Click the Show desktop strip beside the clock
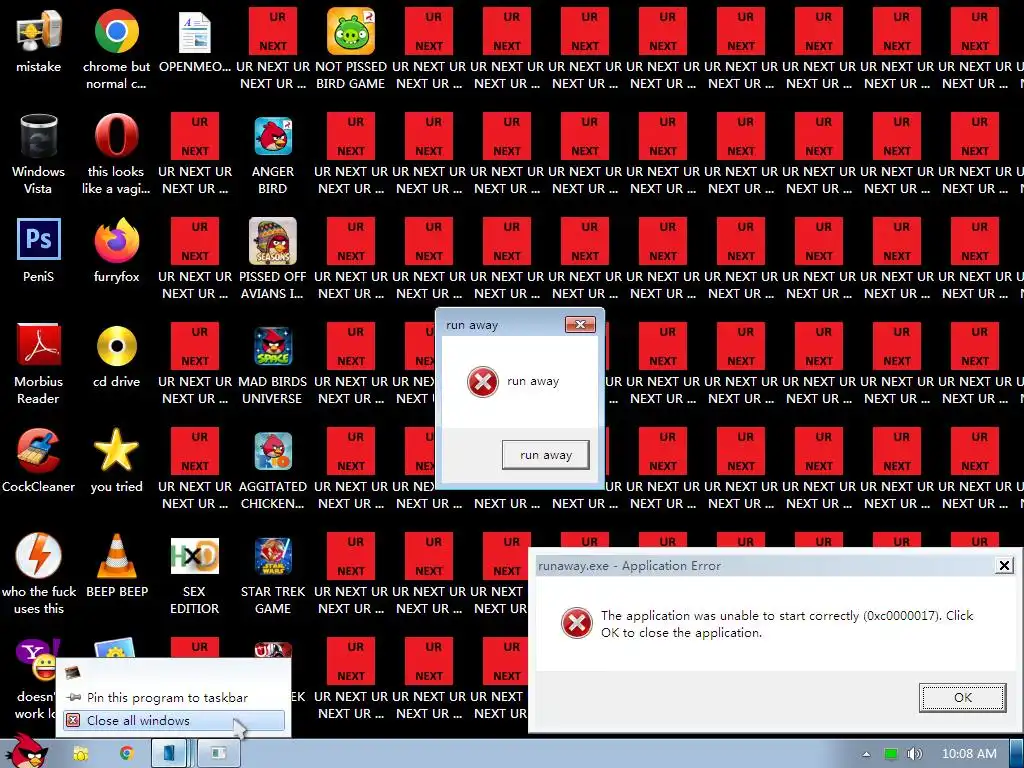The height and width of the screenshot is (768, 1024). (x=1017, y=754)
